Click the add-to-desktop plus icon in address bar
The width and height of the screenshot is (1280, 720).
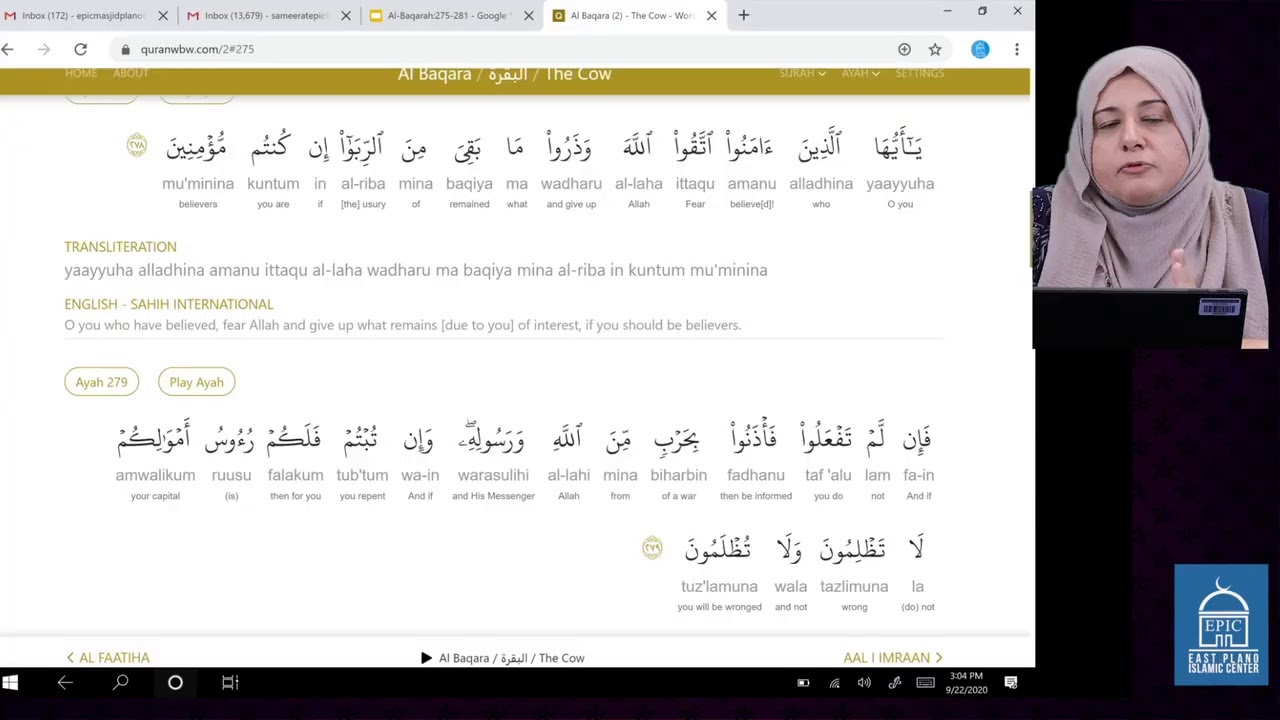pos(904,49)
